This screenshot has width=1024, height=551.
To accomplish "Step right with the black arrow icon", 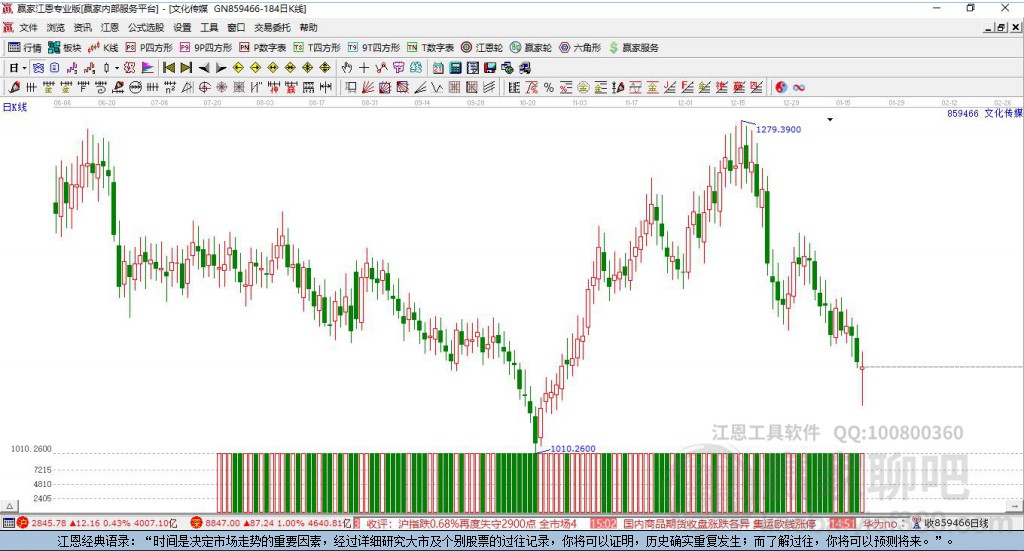I will 219,68.
